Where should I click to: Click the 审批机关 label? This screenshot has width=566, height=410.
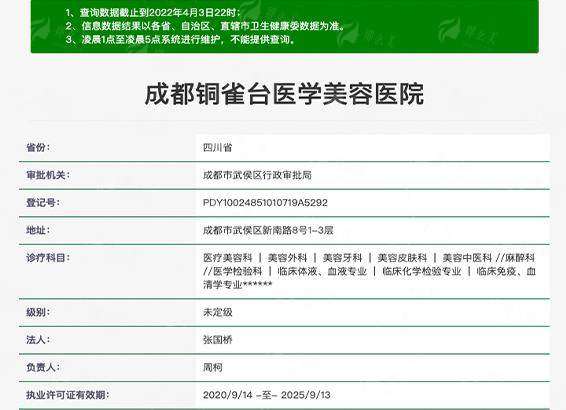pyautogui.click(x=48, y=175)
